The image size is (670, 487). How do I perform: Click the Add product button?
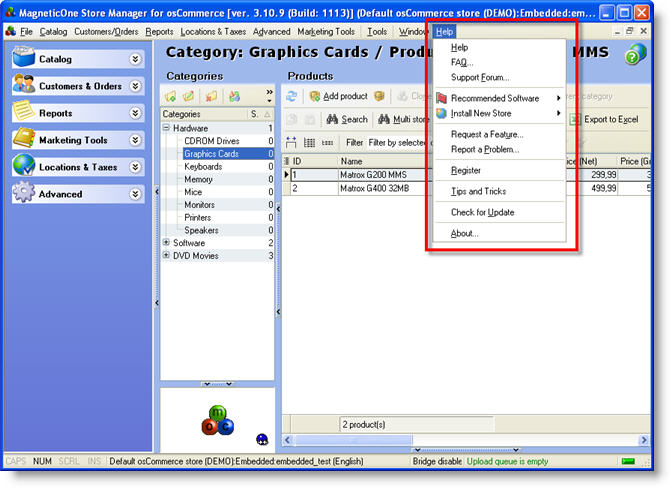(337, 96)
